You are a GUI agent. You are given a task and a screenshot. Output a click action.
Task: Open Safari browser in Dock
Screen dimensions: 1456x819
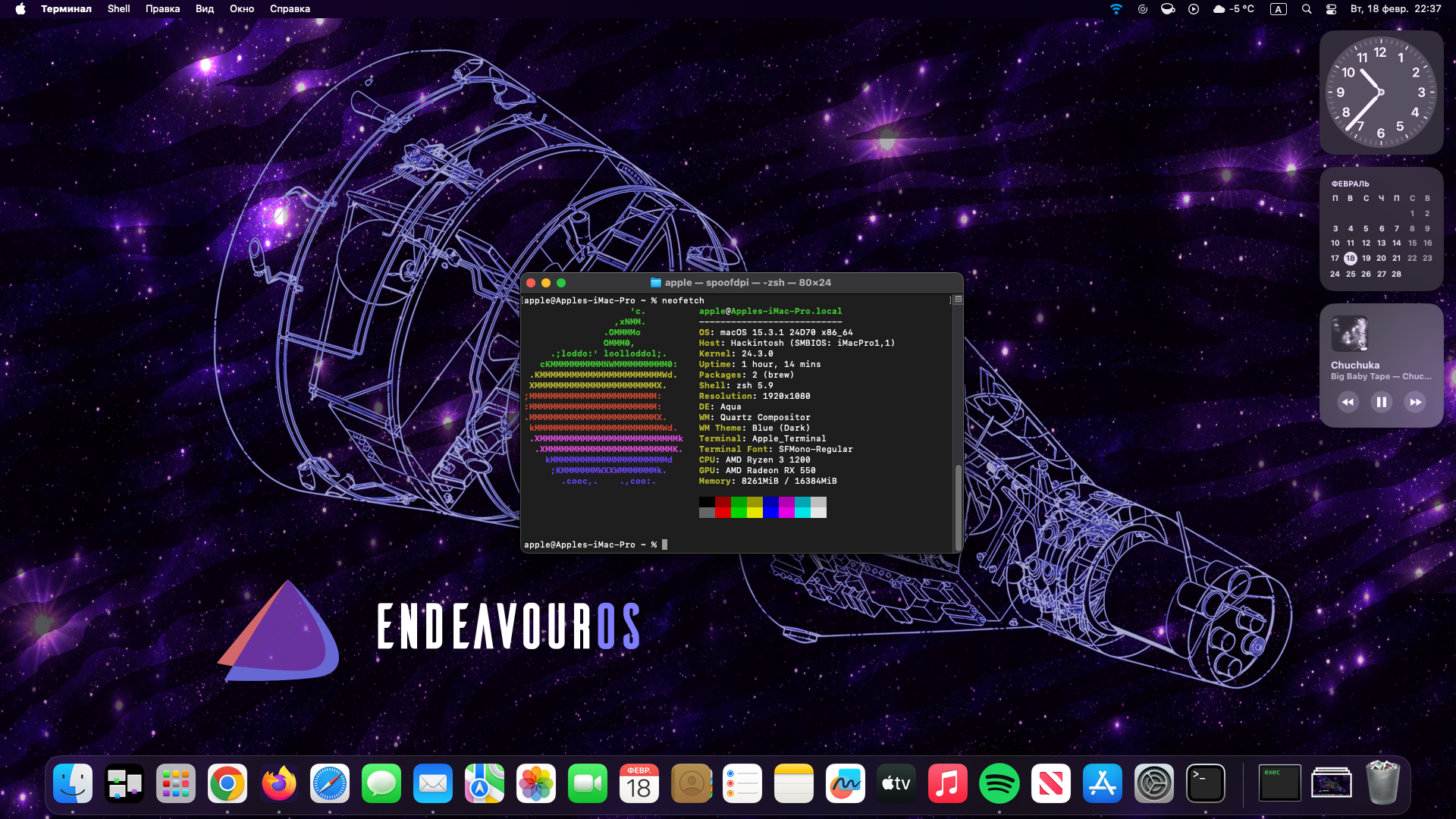click(x=330, y=783)
